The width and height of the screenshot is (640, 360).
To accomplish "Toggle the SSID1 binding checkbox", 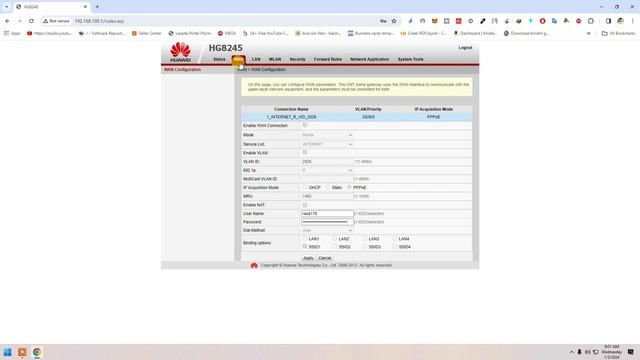I will (x=304, y=247).
